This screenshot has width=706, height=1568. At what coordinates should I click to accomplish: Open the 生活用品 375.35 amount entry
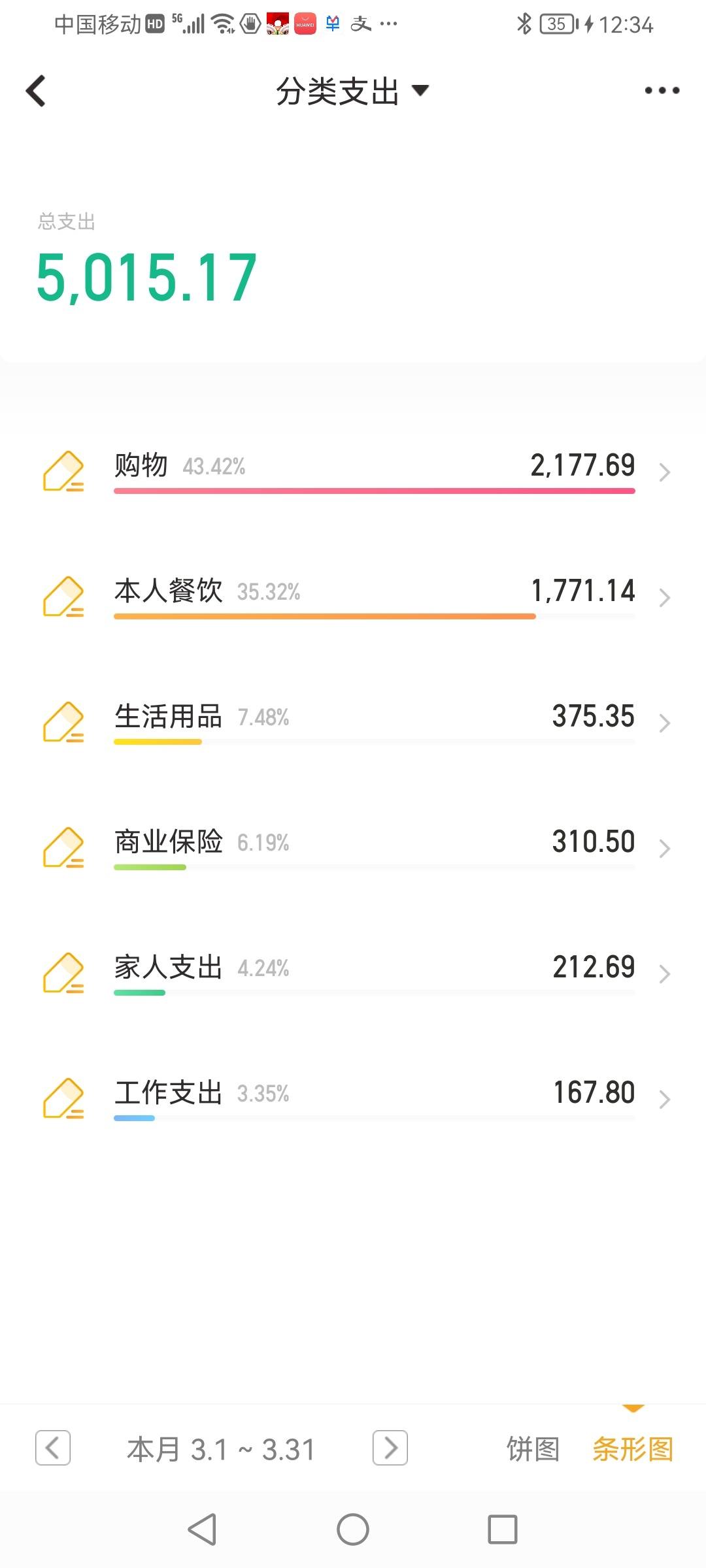click(x=593, y=716)
